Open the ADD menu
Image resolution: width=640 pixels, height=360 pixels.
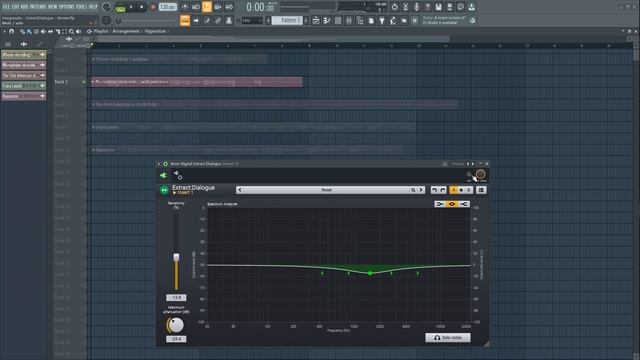[24, 7]
